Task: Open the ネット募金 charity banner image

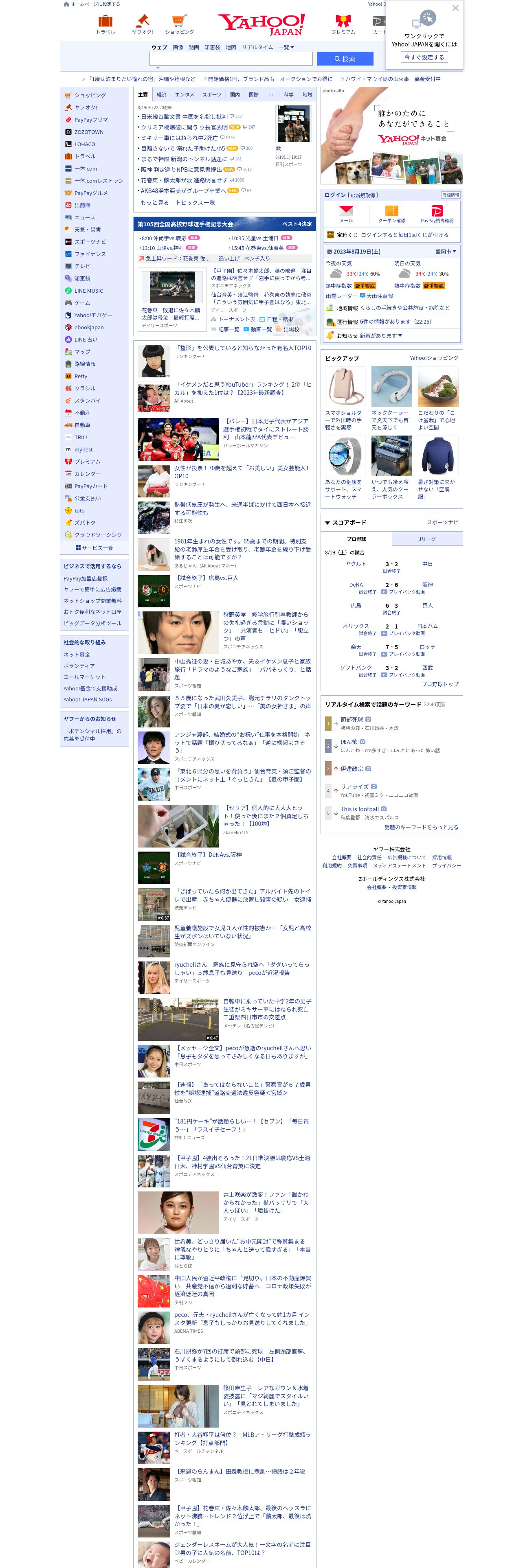Action: (391, 136)
